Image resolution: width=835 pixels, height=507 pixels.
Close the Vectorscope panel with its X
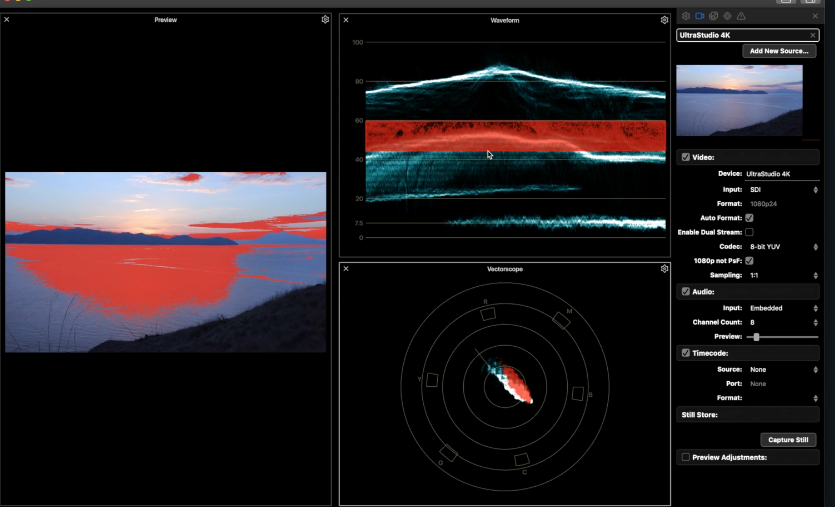(346, 269)
